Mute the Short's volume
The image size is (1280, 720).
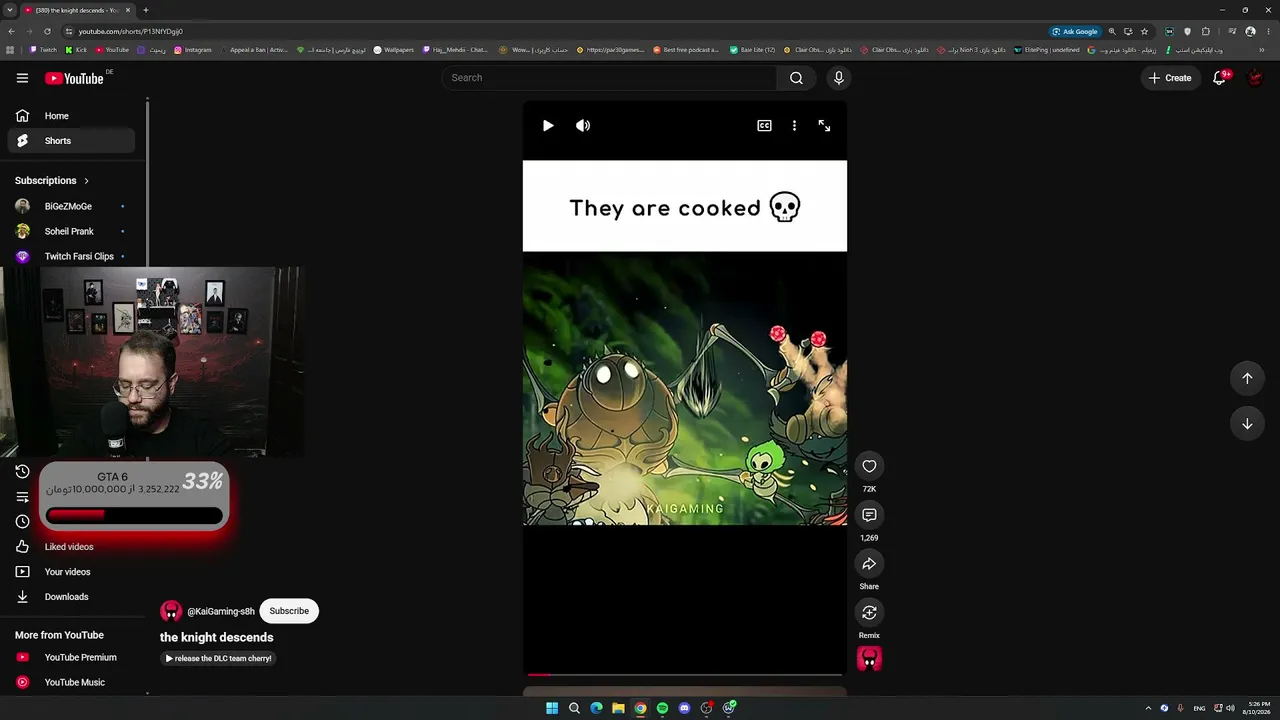[x=583, y=126]
